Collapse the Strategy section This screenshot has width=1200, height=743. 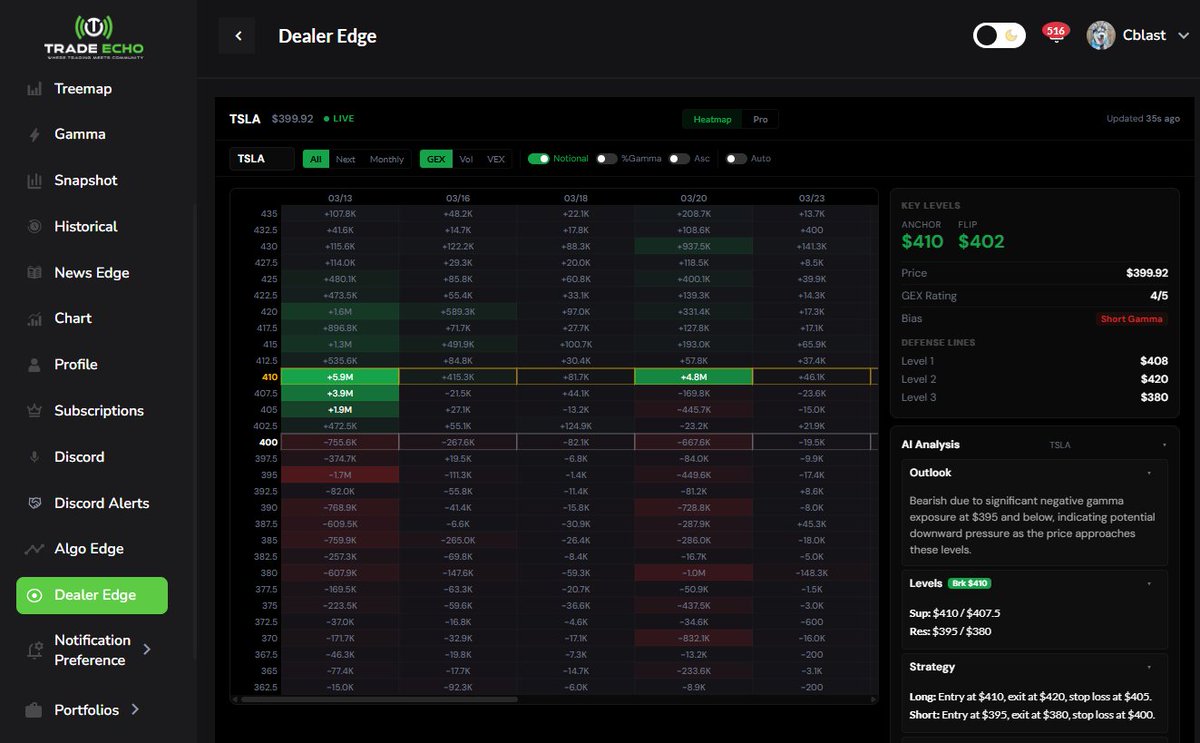[1149, 667]
